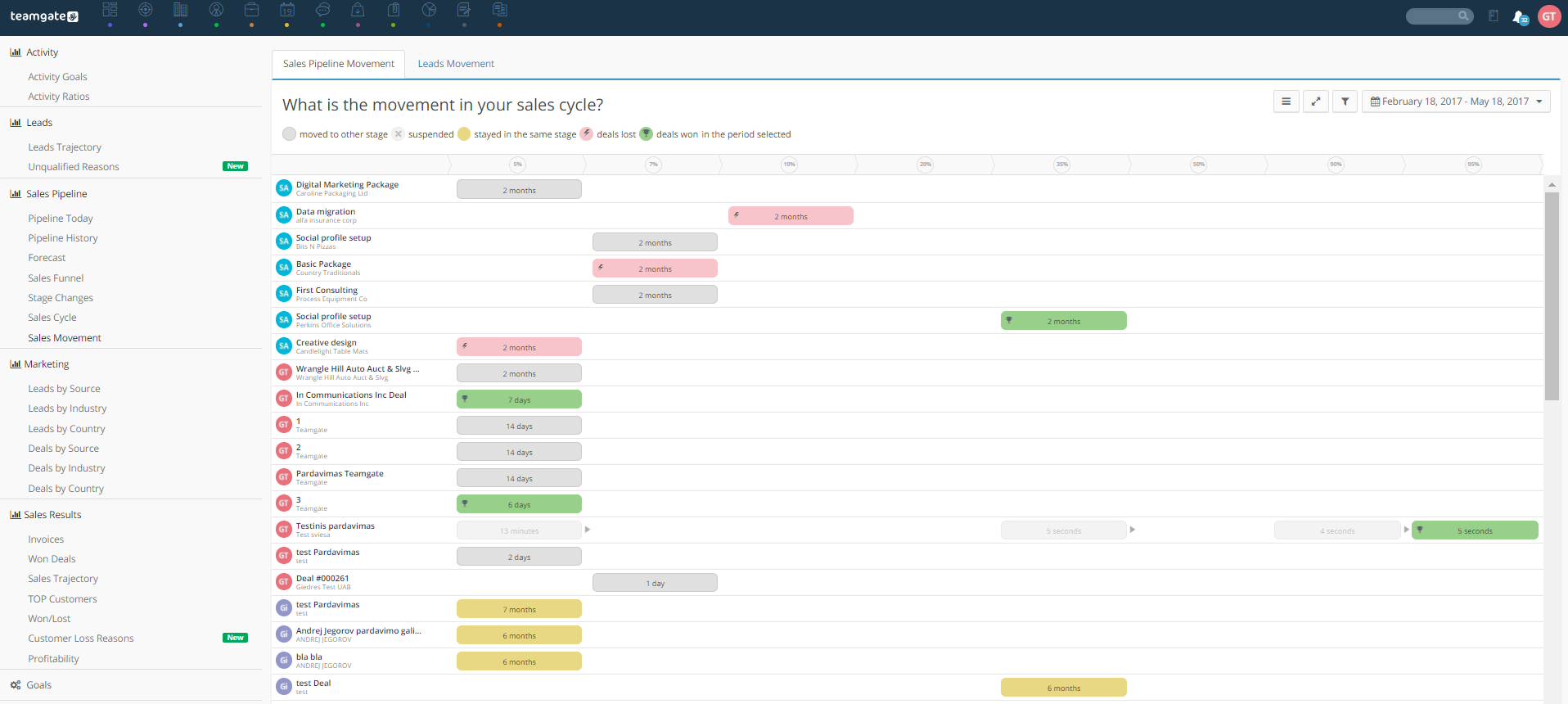1568x704 pixels.
Task: Open the dashboard grid icon in top navigation
Action: [110, 10]
